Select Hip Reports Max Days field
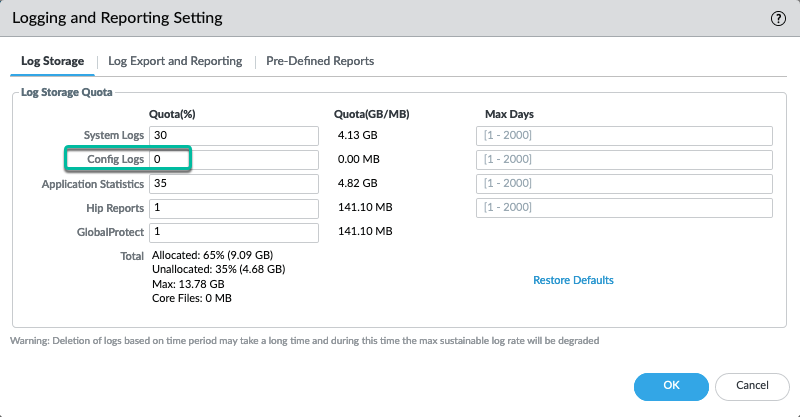The height and width of the screenshot is (417, 800). (x=624, y=208)
